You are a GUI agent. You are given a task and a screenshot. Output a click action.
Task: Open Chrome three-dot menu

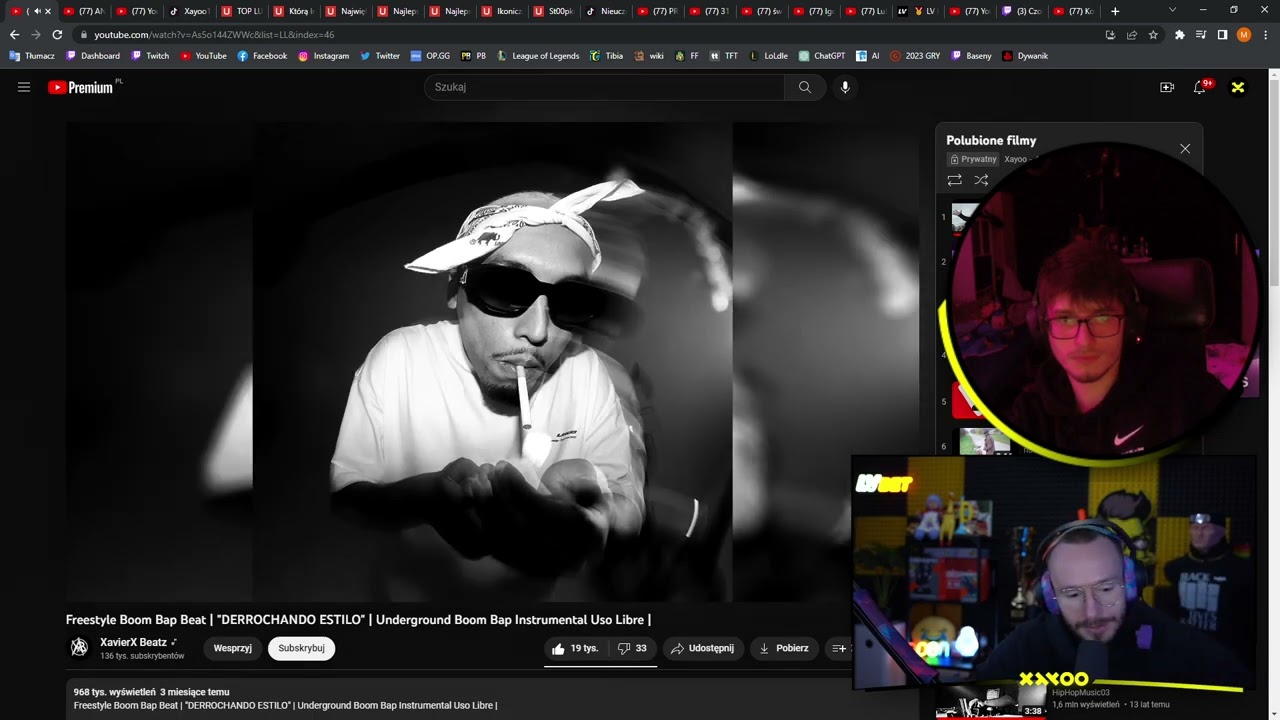(x=1265, y=34)
